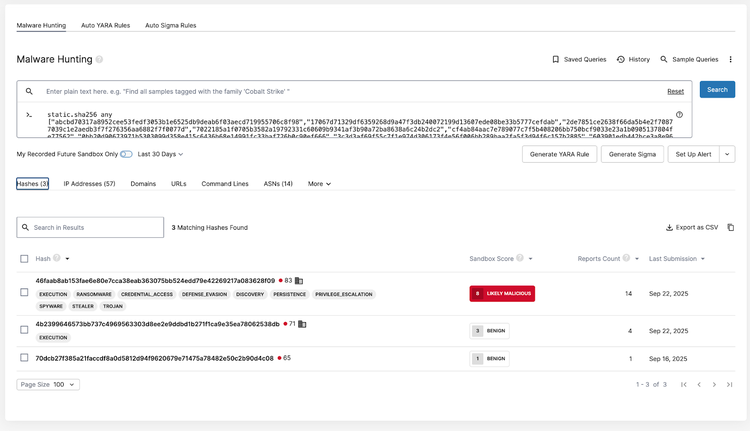
Task: Expand the Set Up Alert arrow menu
Action: pyautogui.click(x=727, y=154)
